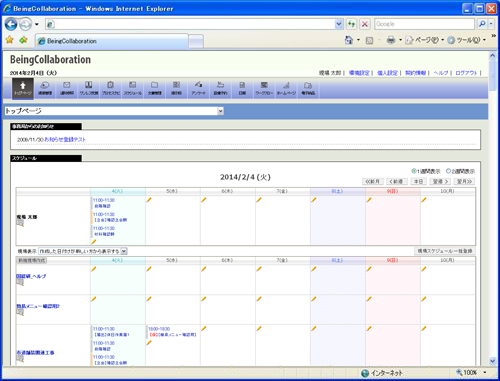Click pencil in first site row 10(月) column
This screenshot has height=381, width=500.
coord(424,269)
